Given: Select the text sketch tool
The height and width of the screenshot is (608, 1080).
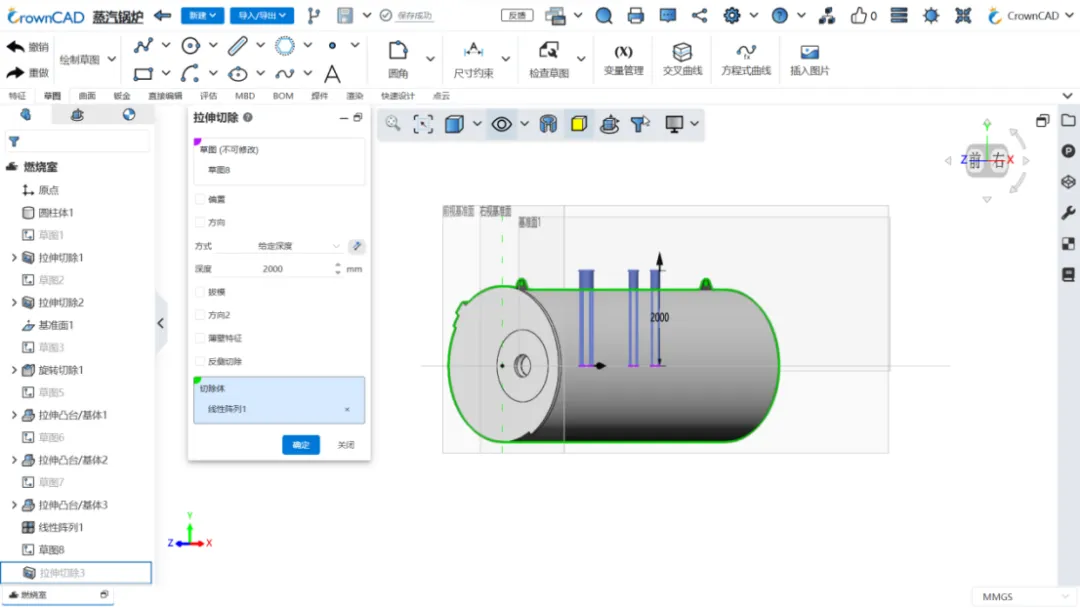Looking at the screenshot, I should pyautogui.click(x=332, y=73).
